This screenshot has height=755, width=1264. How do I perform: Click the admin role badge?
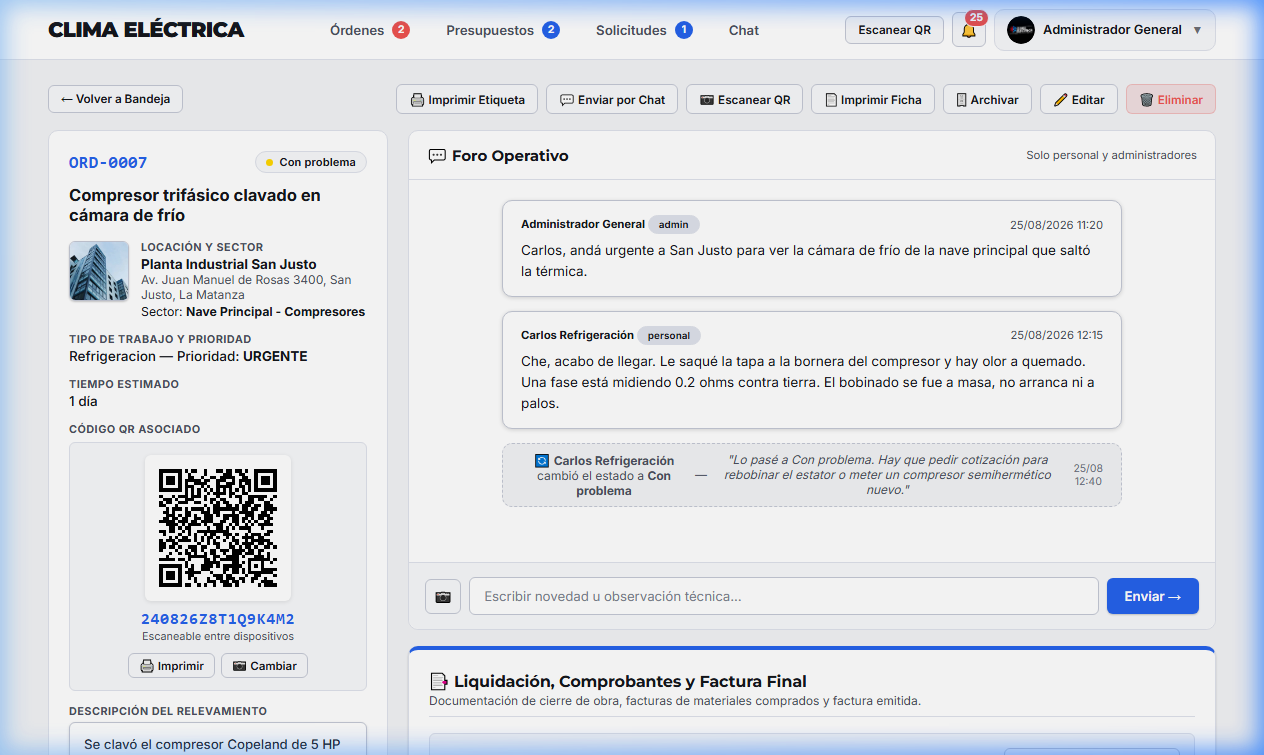click(x=674, y=225)
